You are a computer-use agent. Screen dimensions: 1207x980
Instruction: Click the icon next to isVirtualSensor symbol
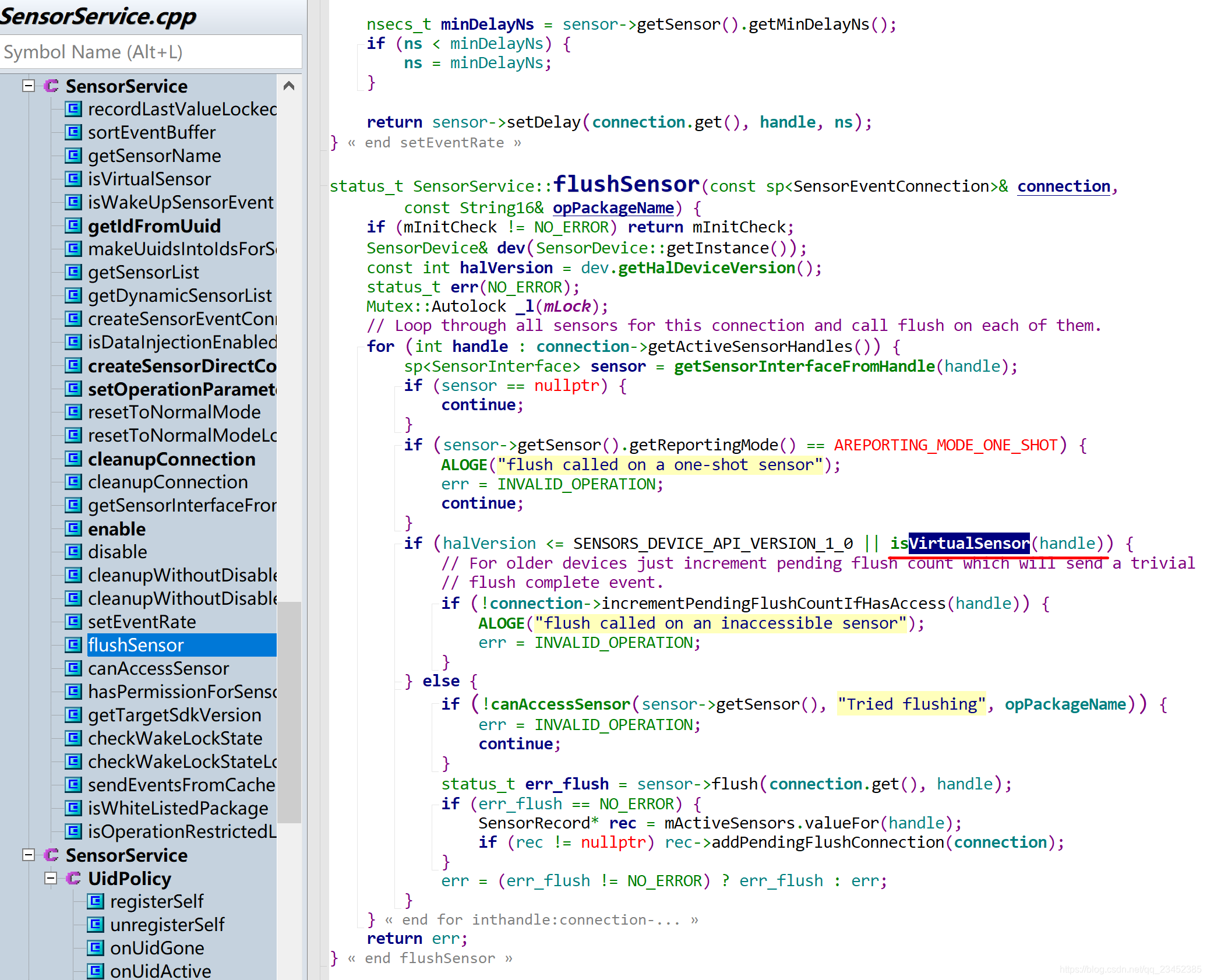(x=73, y=178)
